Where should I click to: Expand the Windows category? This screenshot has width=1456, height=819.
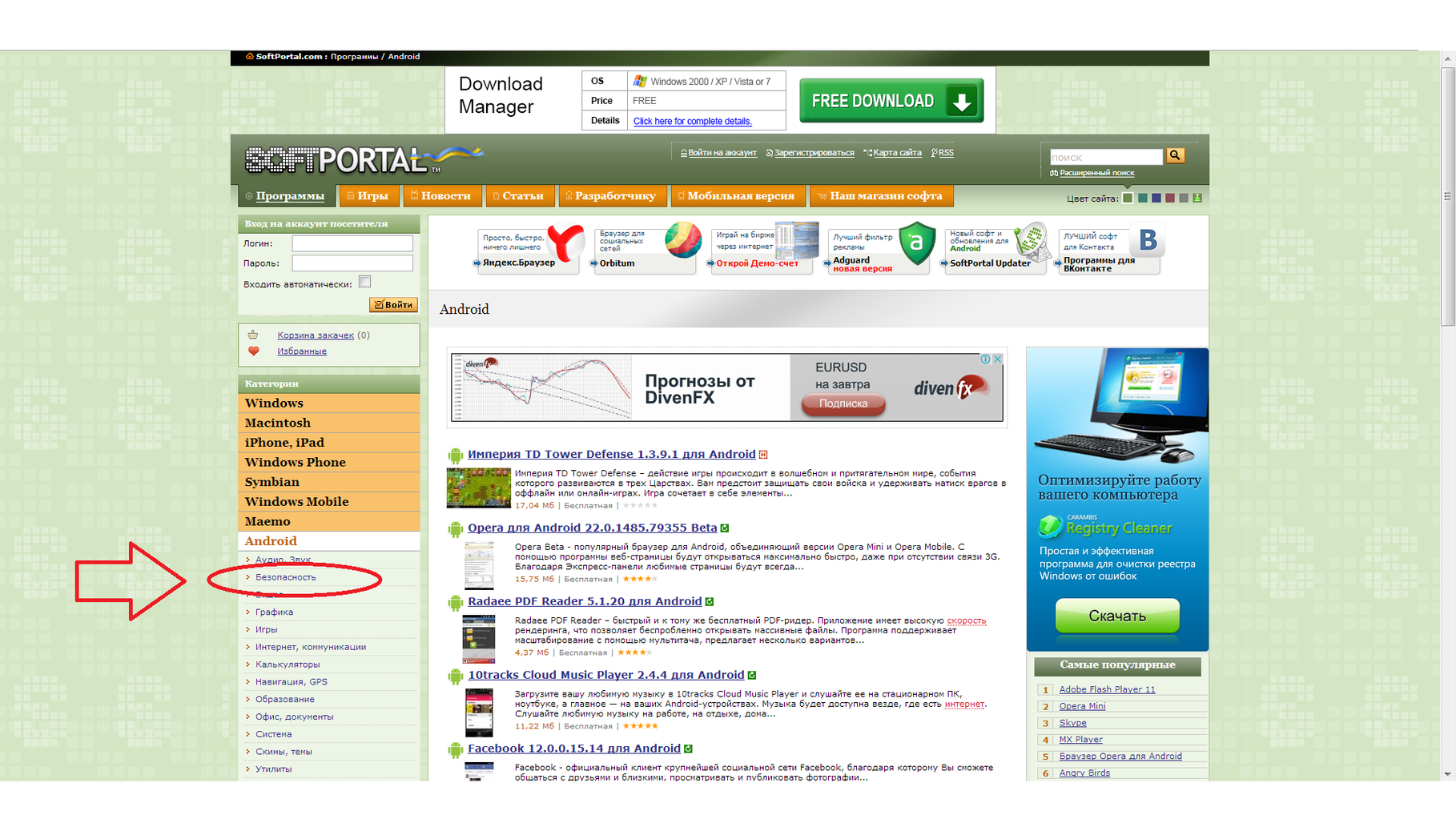click(329, 403)
